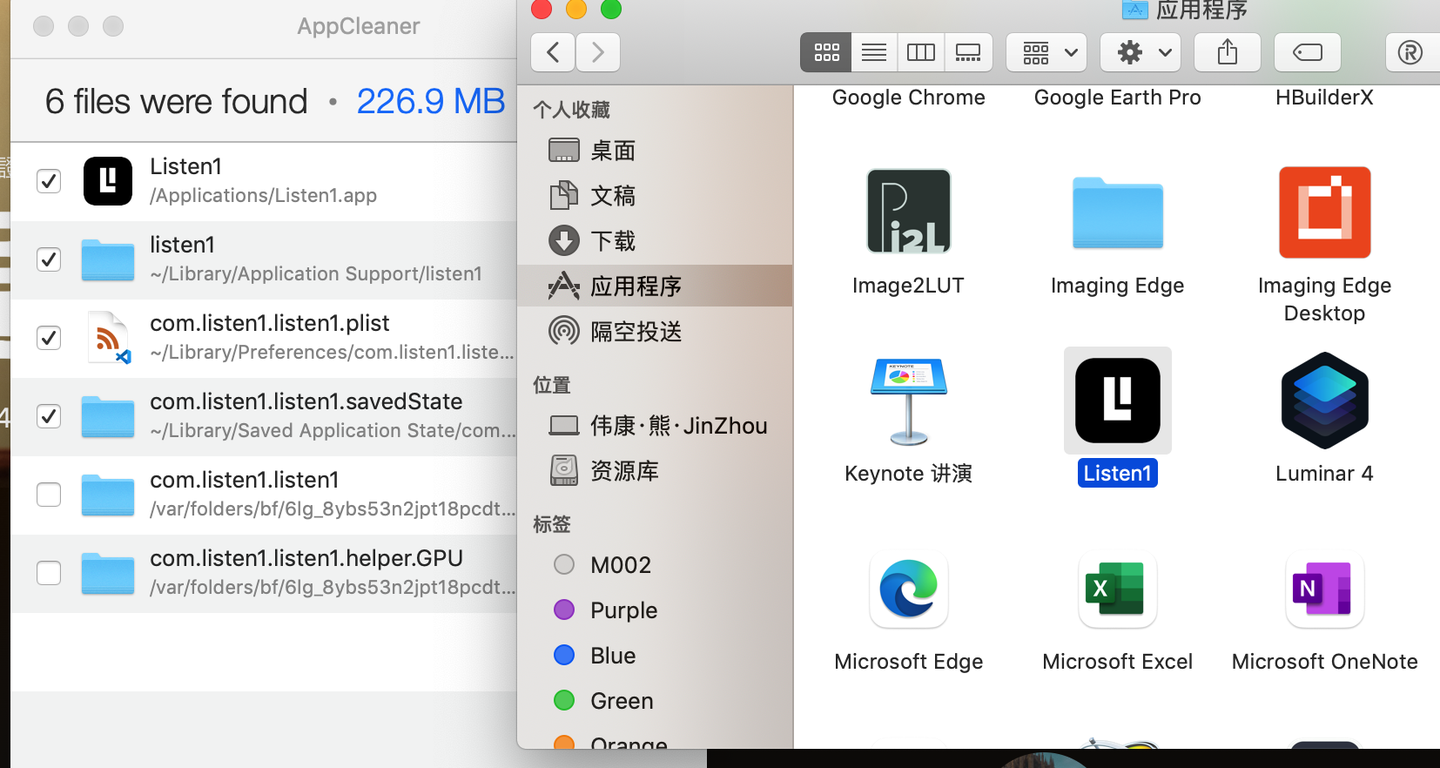Click the Keynote 讲演 label
This screenshot has height=768, width=1440.
coord(908,473)
